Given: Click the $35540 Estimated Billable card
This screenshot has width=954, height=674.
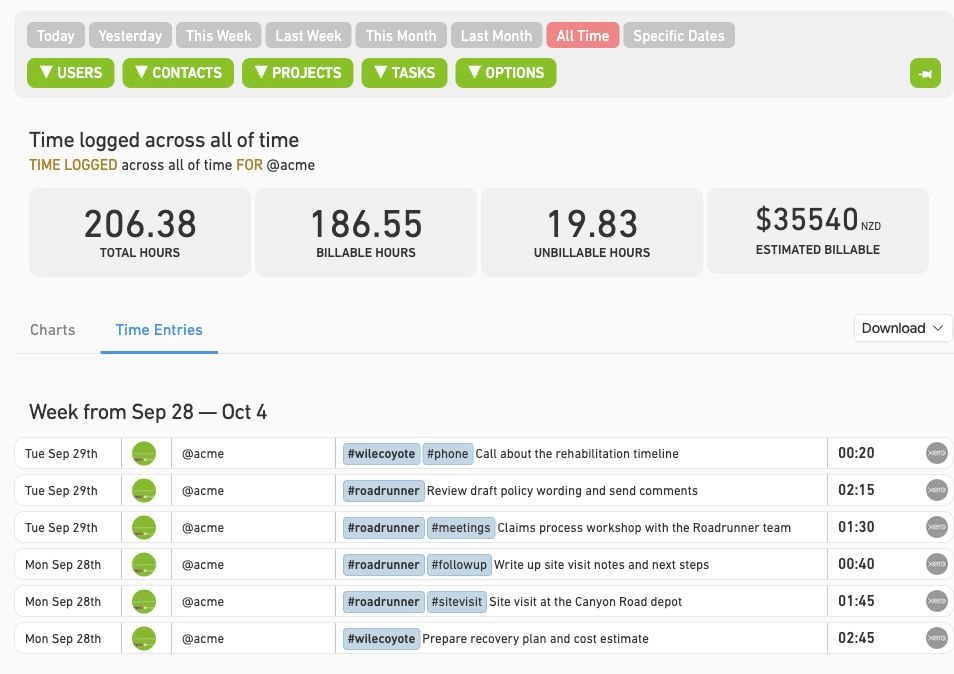Looking at the screenshot, I should click(818, 231).
